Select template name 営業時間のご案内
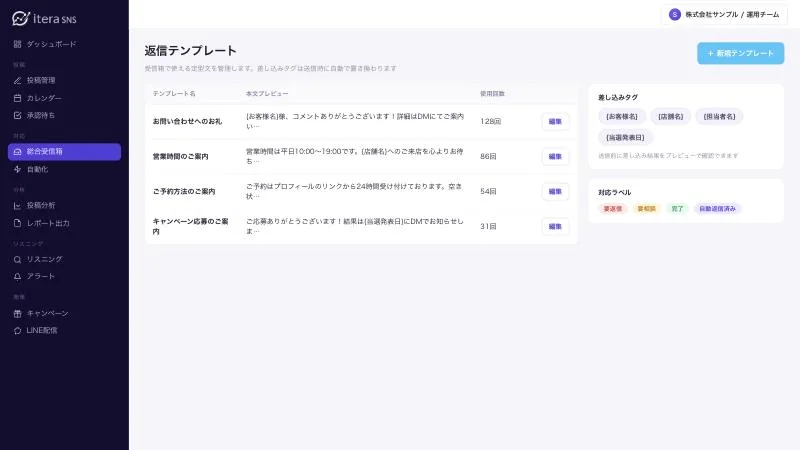This screenshot has height=450, width=800. click(181, 157)
